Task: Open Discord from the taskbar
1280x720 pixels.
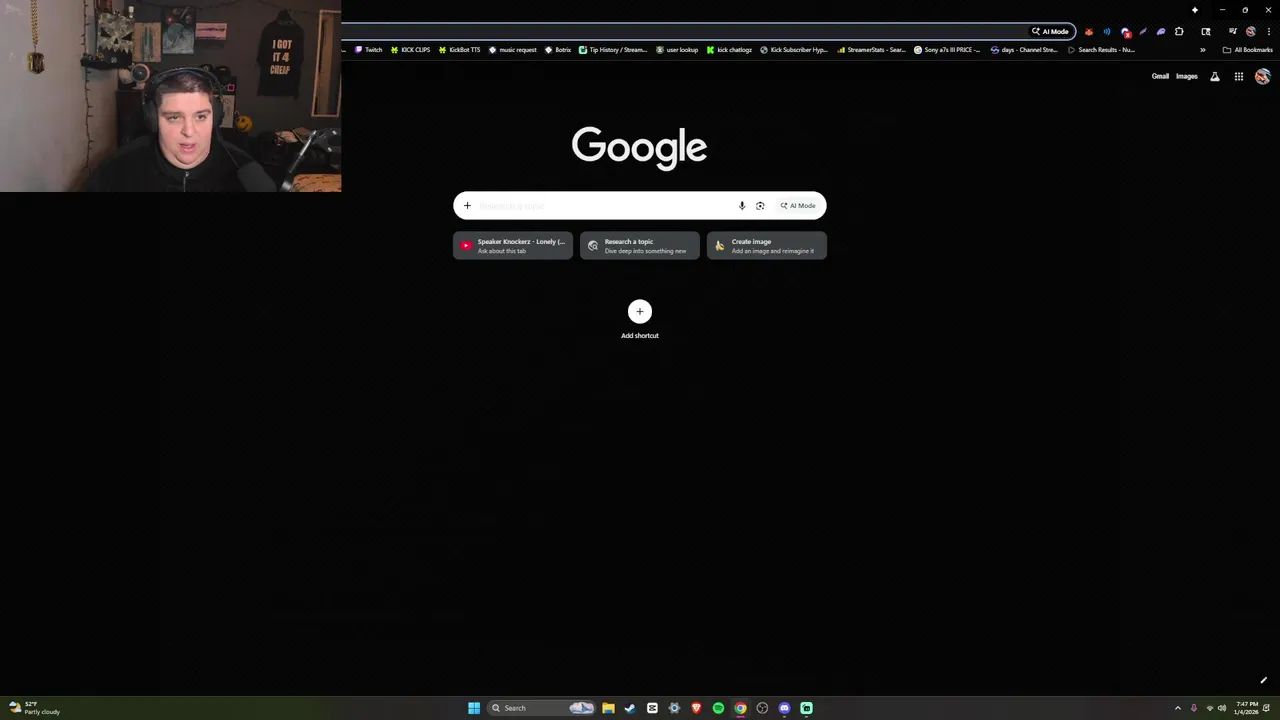Action: (x=784, y=708)
